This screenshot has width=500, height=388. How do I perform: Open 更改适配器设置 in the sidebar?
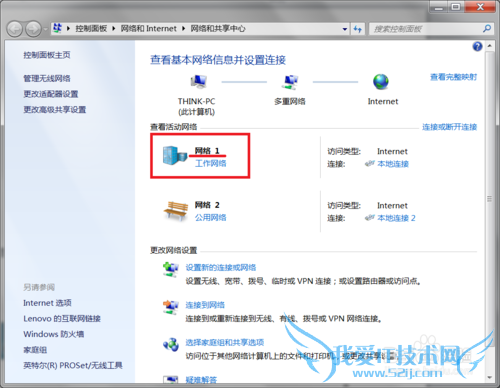coord(51,94)
